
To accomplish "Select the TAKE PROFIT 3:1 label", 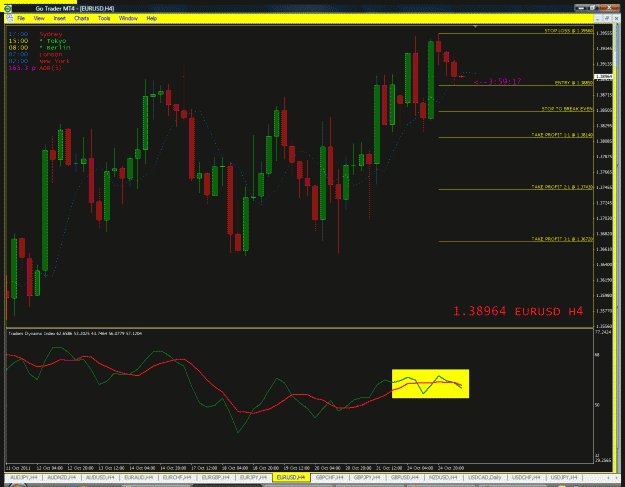I will coord(562,239).
